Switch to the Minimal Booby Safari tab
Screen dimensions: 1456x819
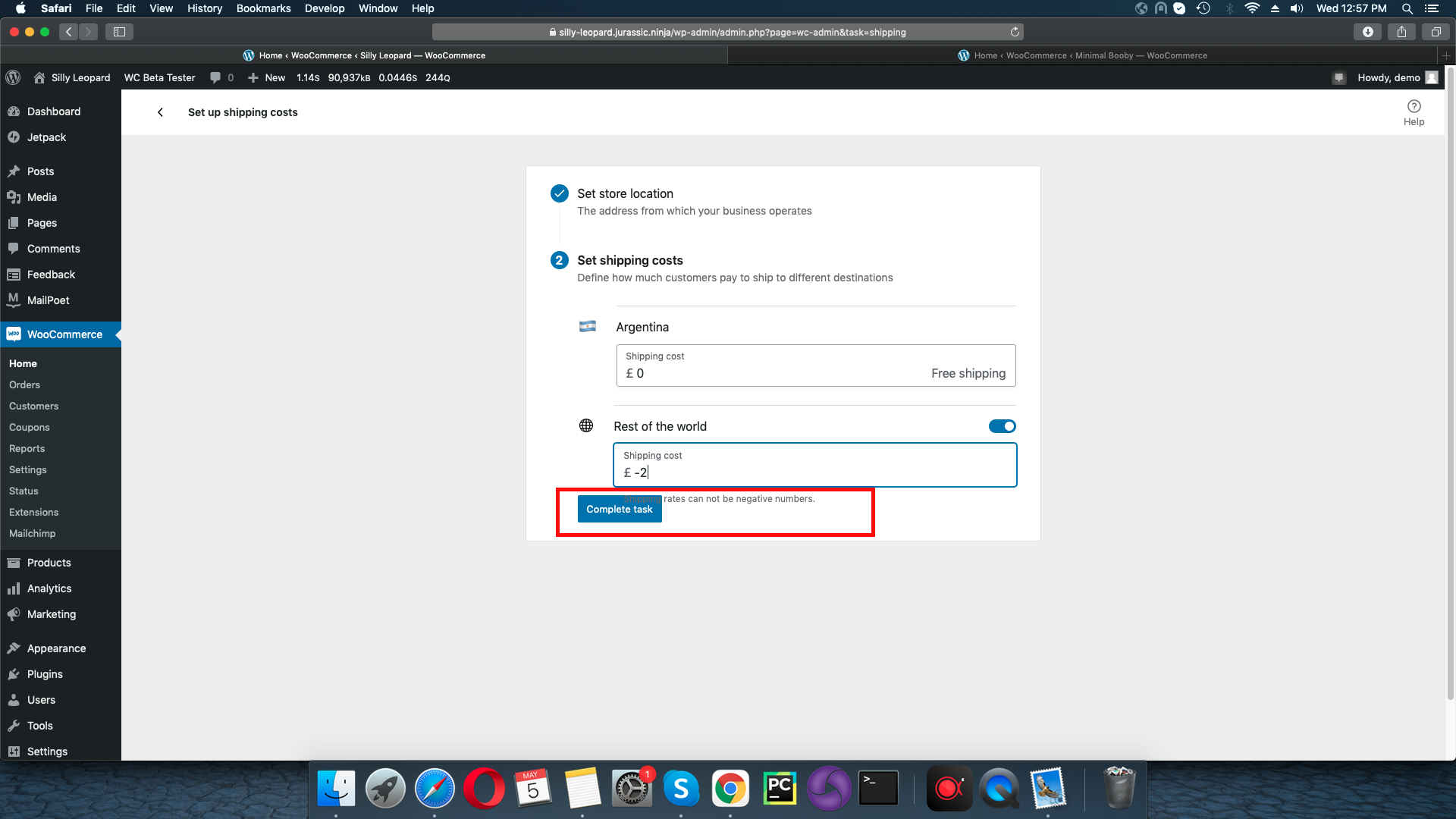(x=1082, y=55)
